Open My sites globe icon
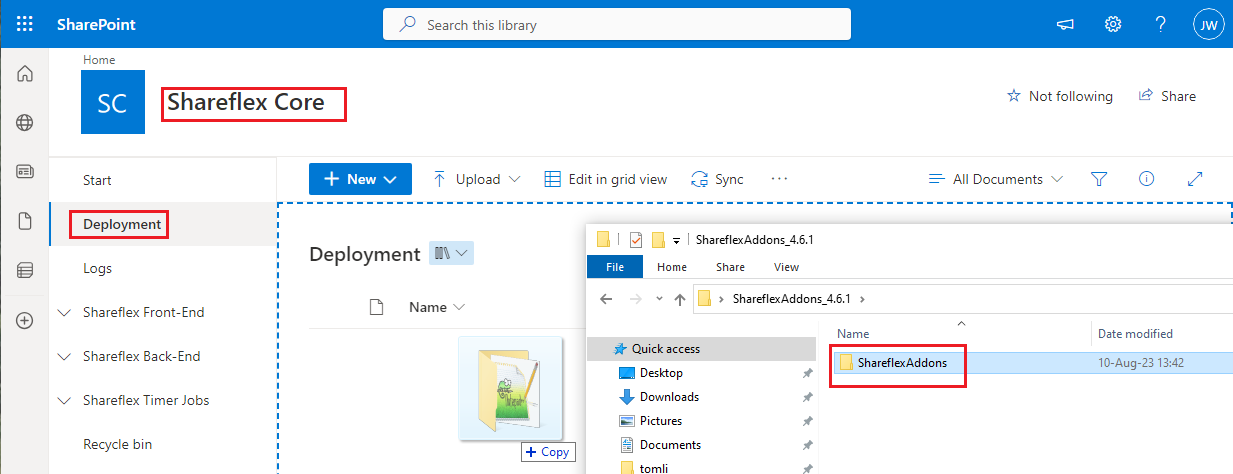The height and width of the screenshot is (474, 1233). click(x=25, y=123)
